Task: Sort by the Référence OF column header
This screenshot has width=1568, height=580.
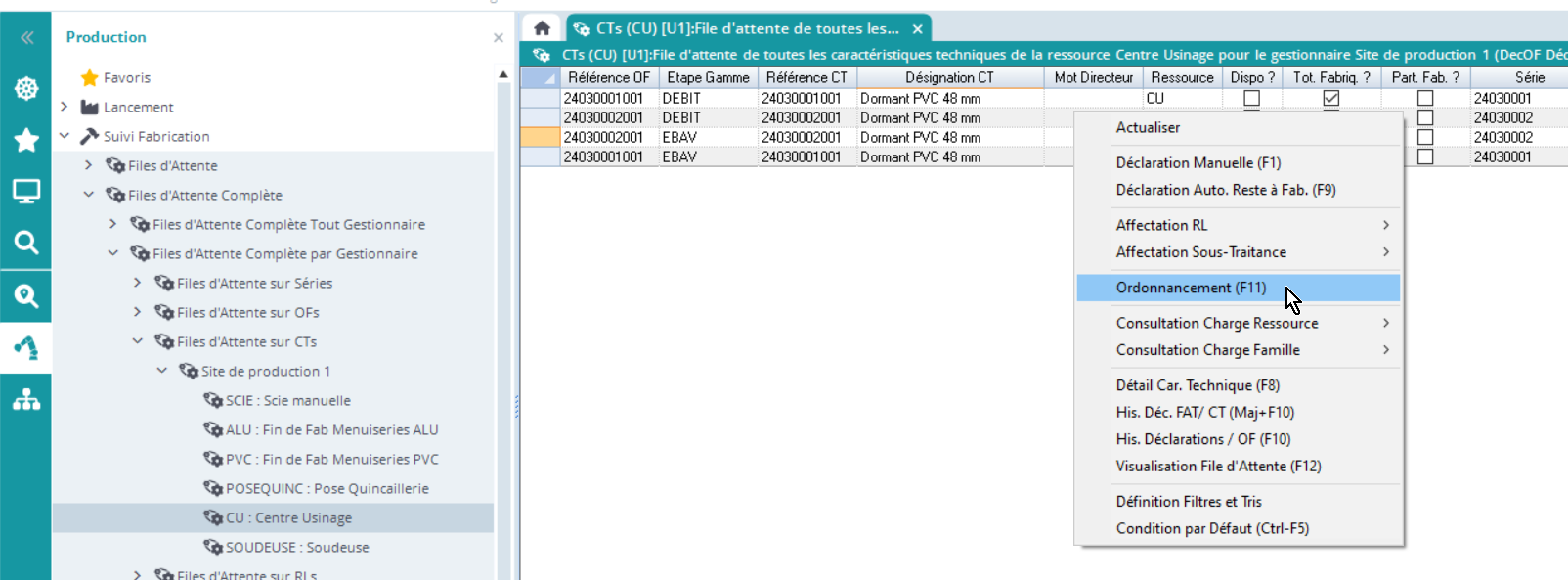Action: tap(608, 77)
